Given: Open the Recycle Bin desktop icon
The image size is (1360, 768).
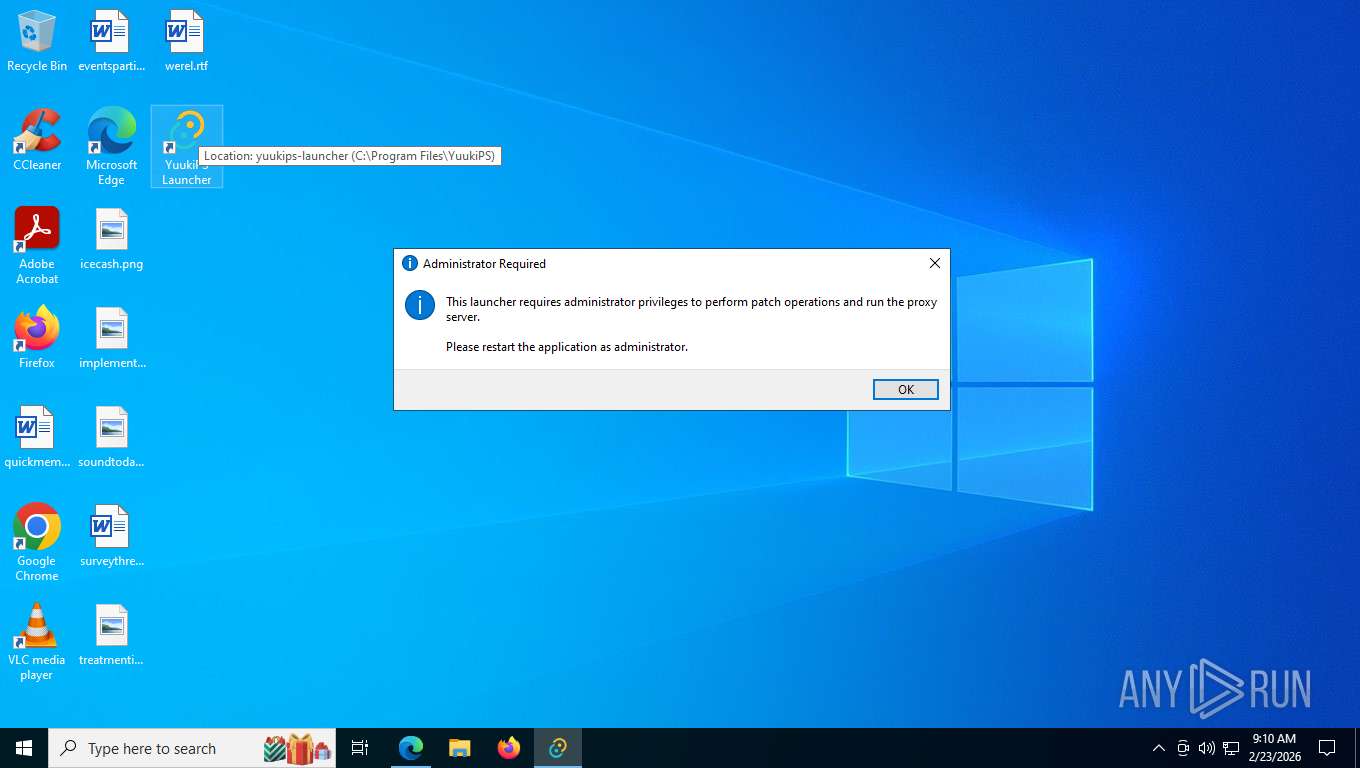Looking at the screenshot, I should pos(37,41).
